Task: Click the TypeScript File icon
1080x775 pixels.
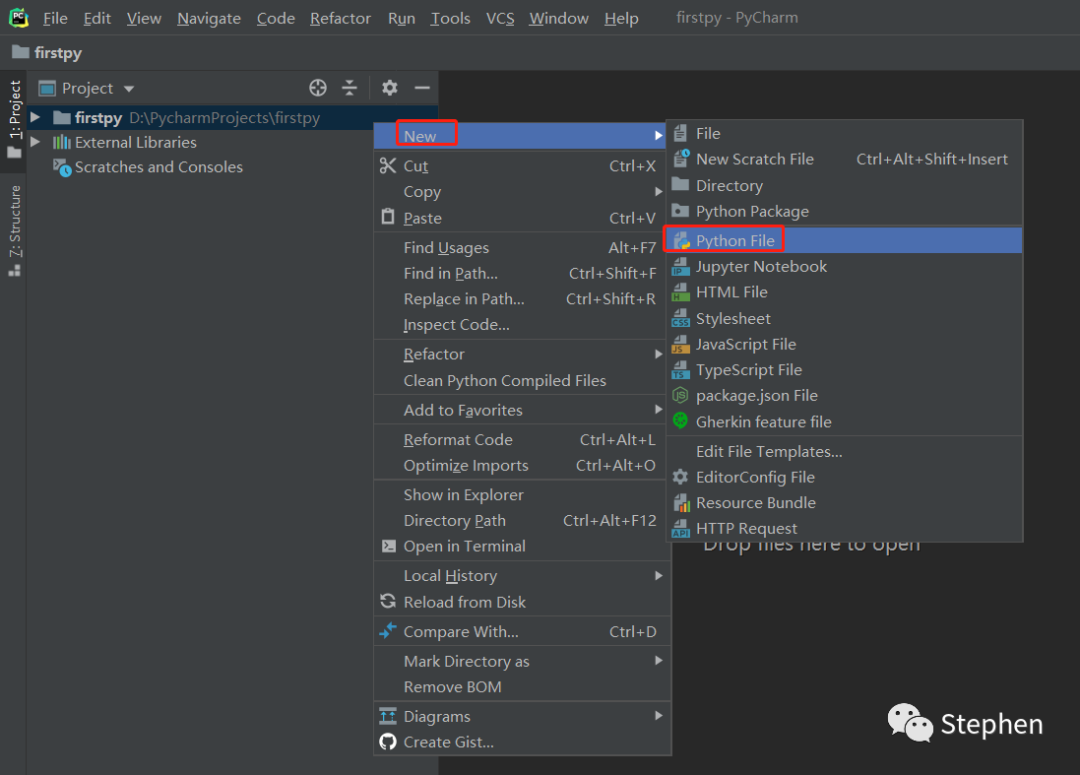Action: coord(681,370)
